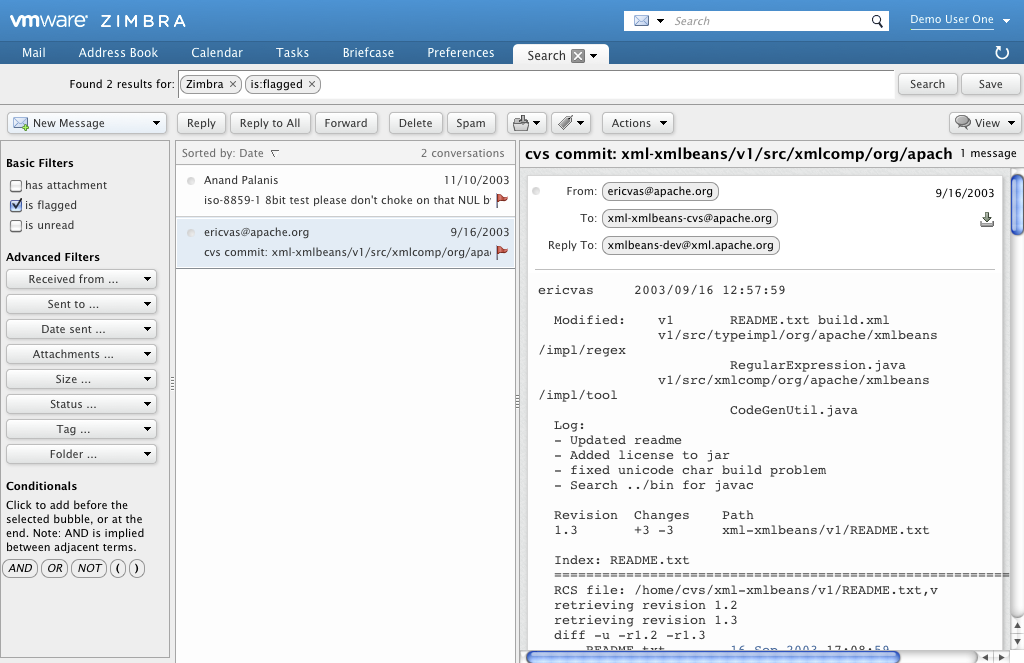Screen dimensions: 1024x663
Task: Expand the Folder filter dropdown
Action: point(82,454)
